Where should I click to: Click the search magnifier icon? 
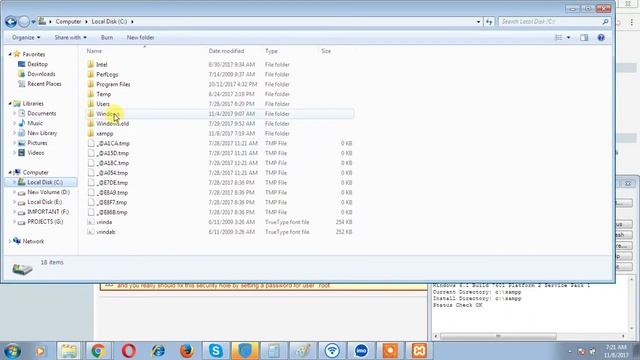pos(605,22)
